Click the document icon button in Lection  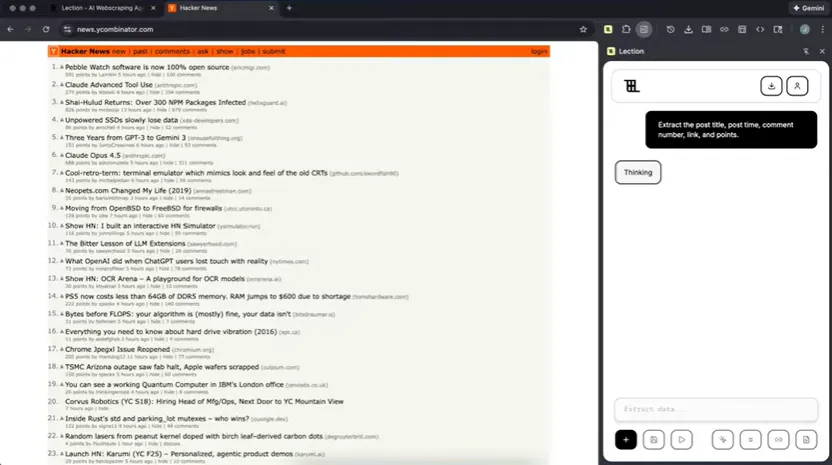point(807,439)
